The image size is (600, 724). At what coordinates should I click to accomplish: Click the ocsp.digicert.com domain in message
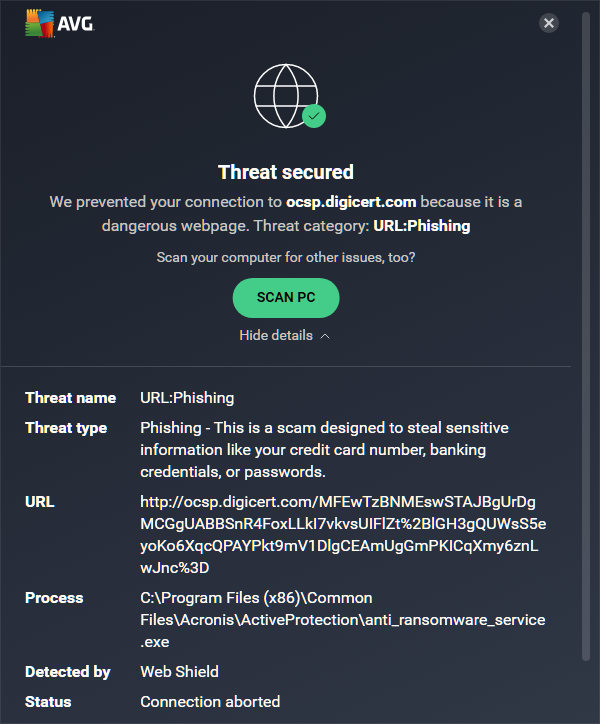(x=351, y=202)
